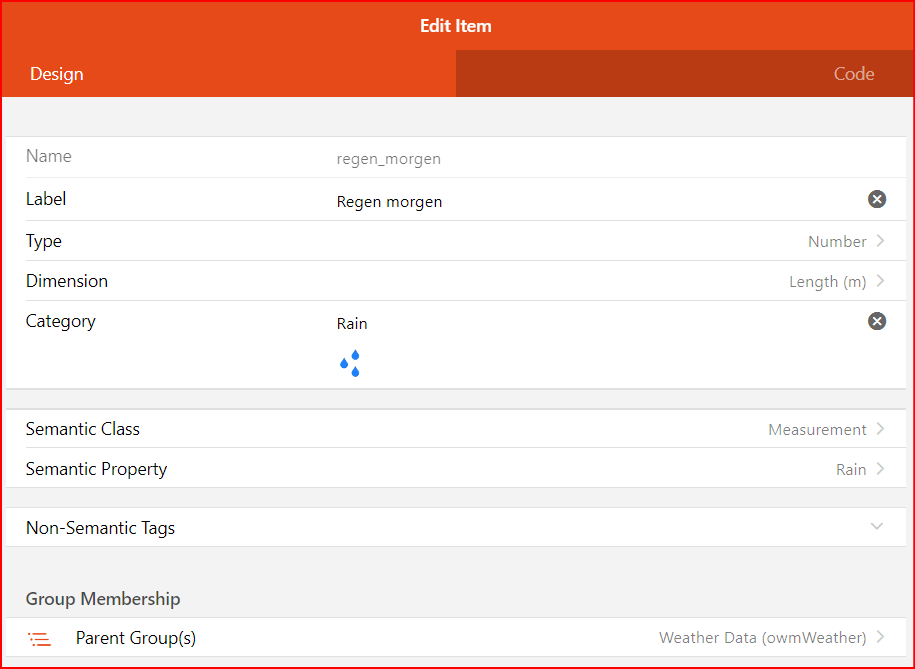The width and height of the screenshot is (915, 669).
Task: Open Semantic Property chevron arrow
Action: point(881,469)
